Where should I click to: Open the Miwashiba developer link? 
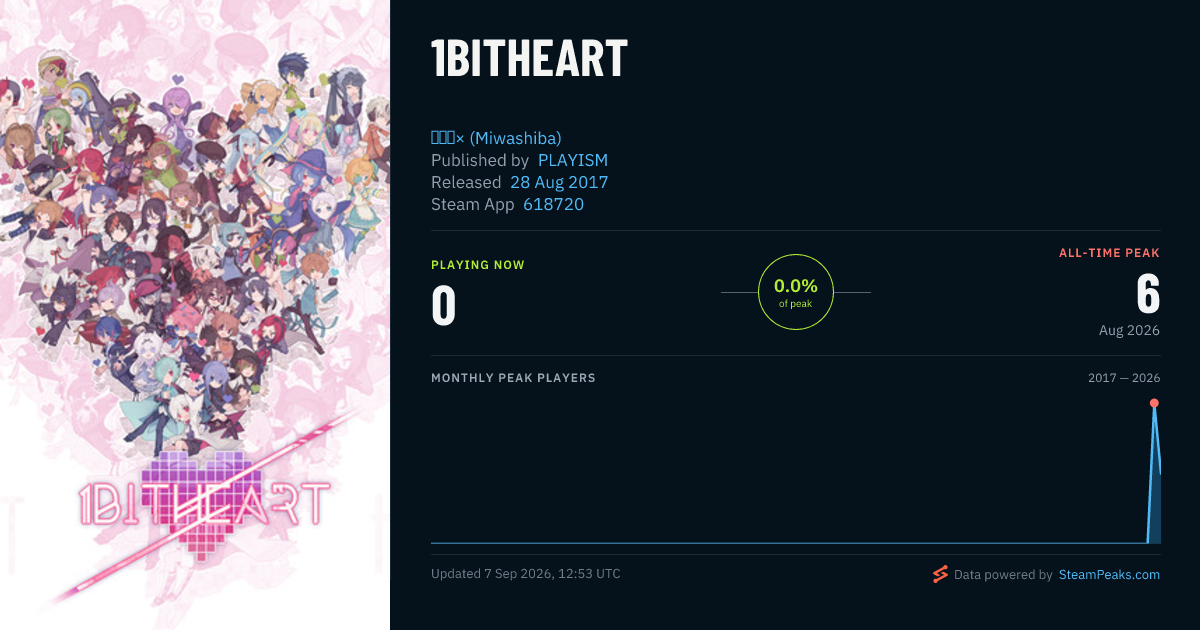tap(496, 138)
